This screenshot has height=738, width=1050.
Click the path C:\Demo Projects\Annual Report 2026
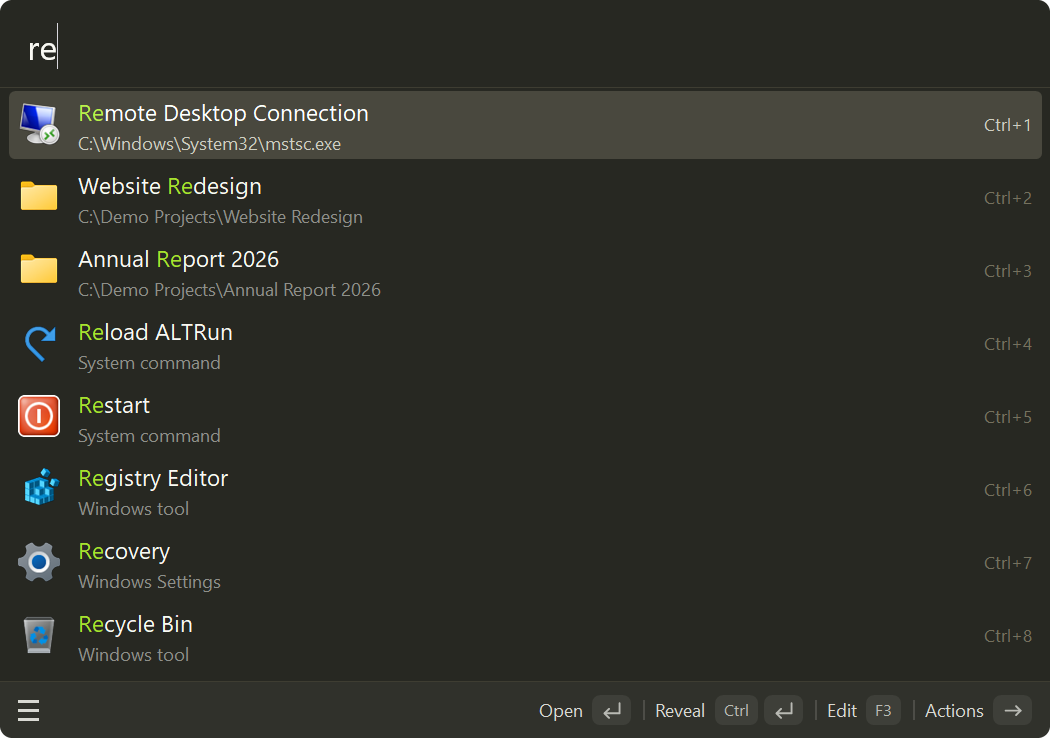(x=229, y=290)
